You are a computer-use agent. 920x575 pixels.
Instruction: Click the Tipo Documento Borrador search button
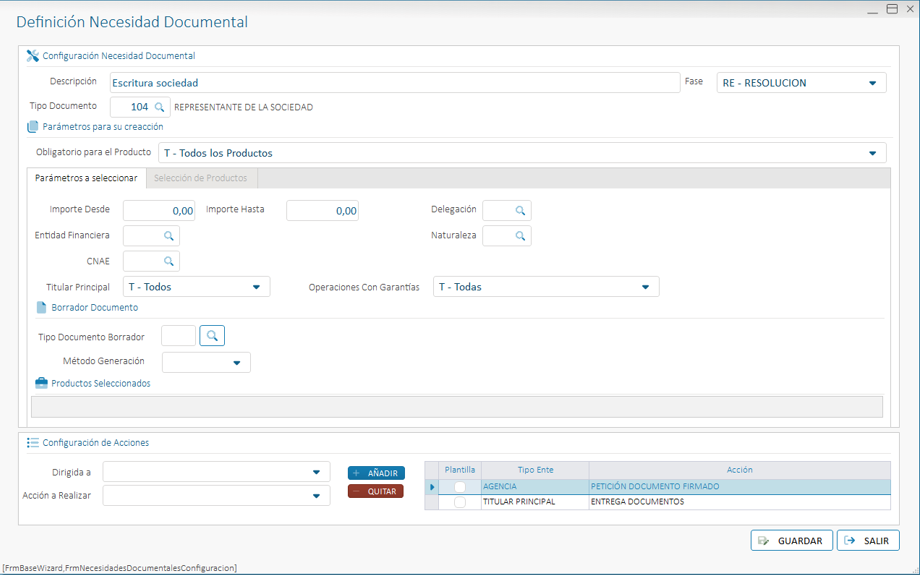(x=212, y=336)
